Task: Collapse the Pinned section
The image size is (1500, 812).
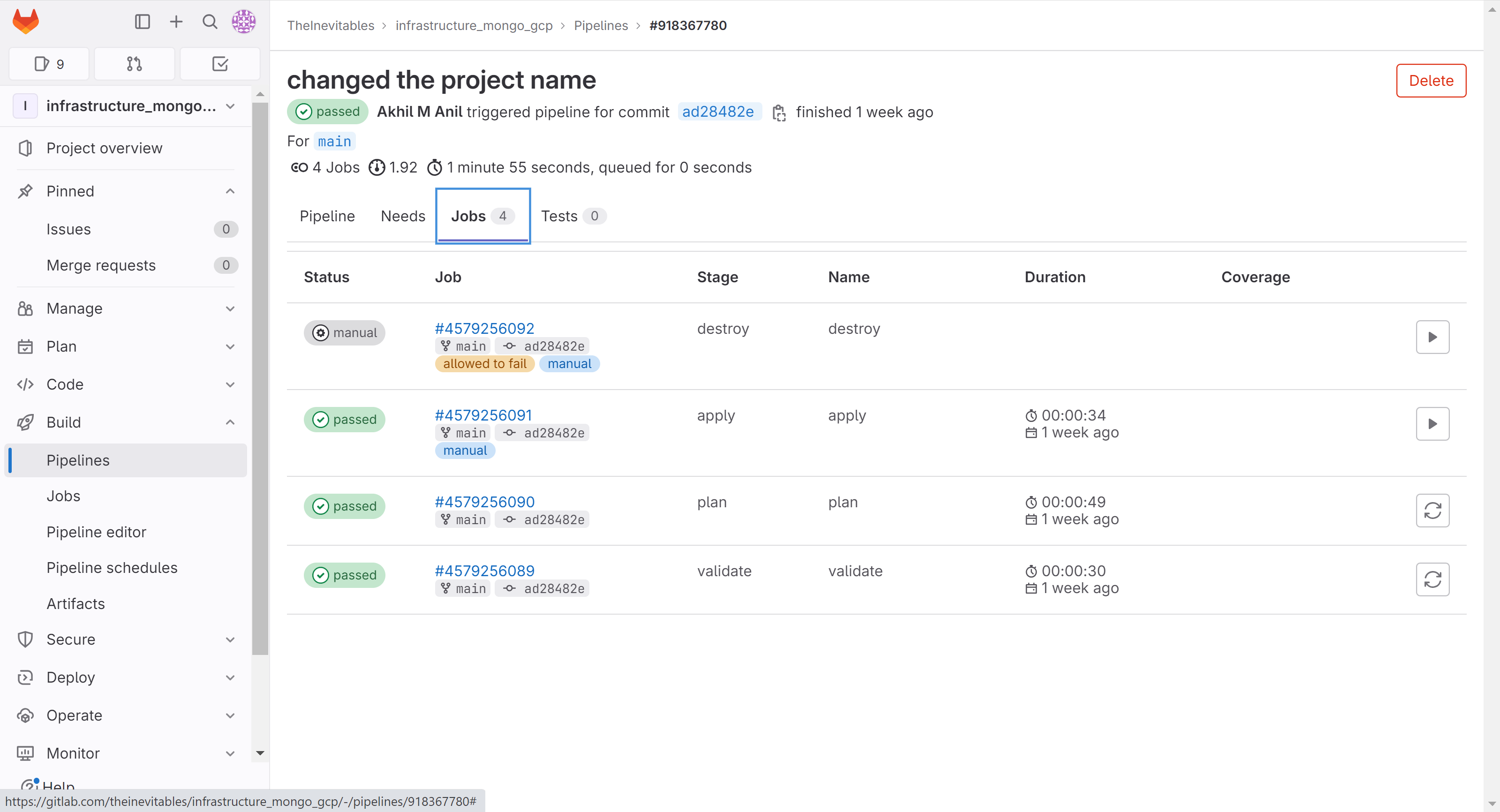Action: 230,191
